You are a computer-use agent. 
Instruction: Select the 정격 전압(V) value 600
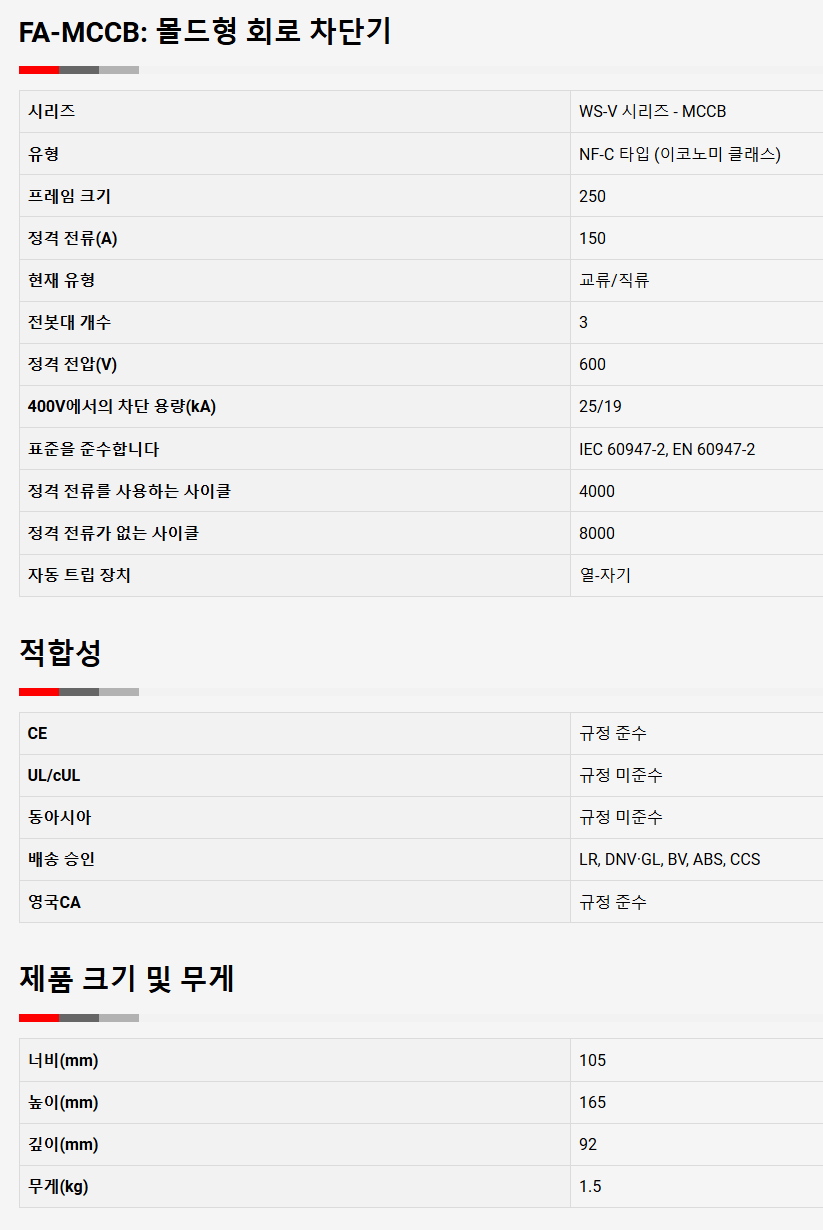tap(592, 364)
